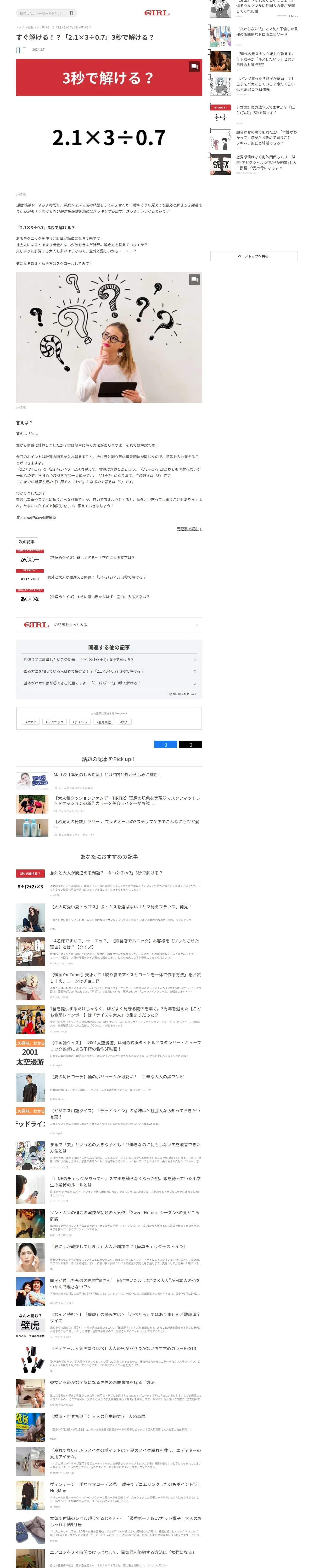Select the #スマホ keyword tag
This screenshot has height=1568, width=314.
(31, 722)
